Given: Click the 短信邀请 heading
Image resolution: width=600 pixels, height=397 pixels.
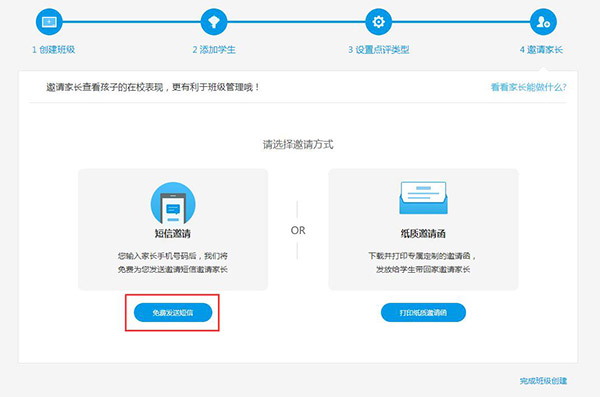Looking at the screenshot, I should [x=173, y=234].
